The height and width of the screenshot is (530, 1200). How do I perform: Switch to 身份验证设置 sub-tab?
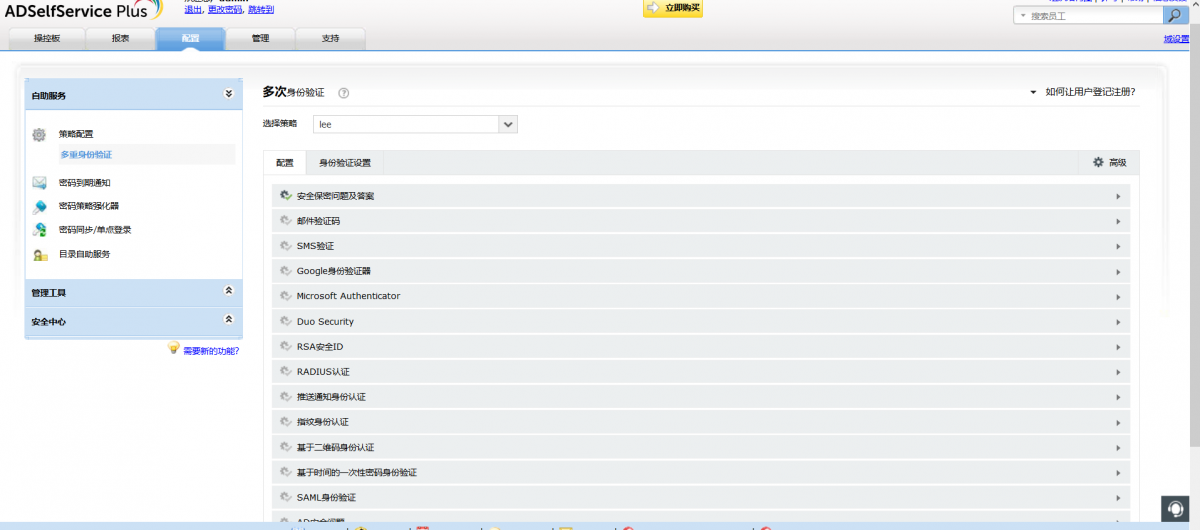click(x=345, y=162)
